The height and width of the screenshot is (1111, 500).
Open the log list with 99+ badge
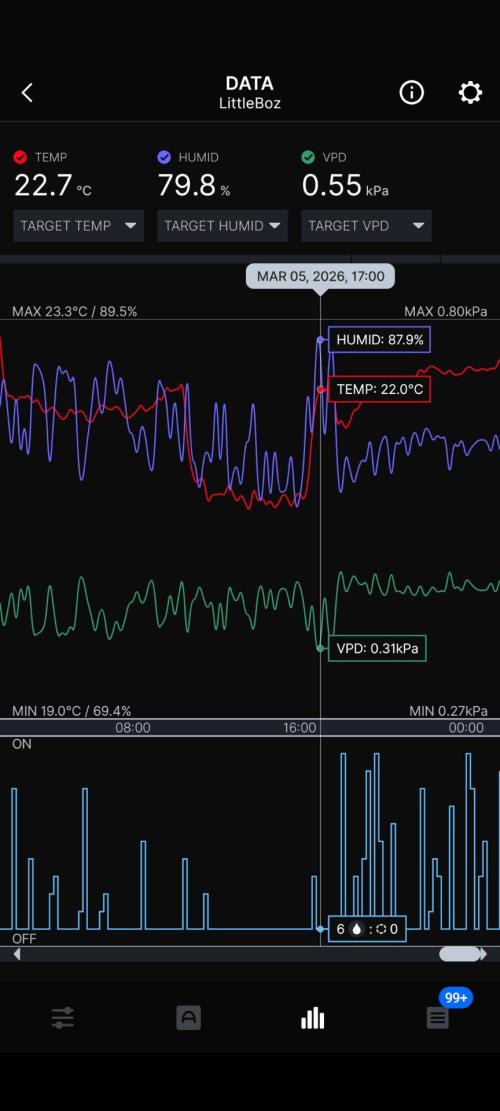[437, 1019]
